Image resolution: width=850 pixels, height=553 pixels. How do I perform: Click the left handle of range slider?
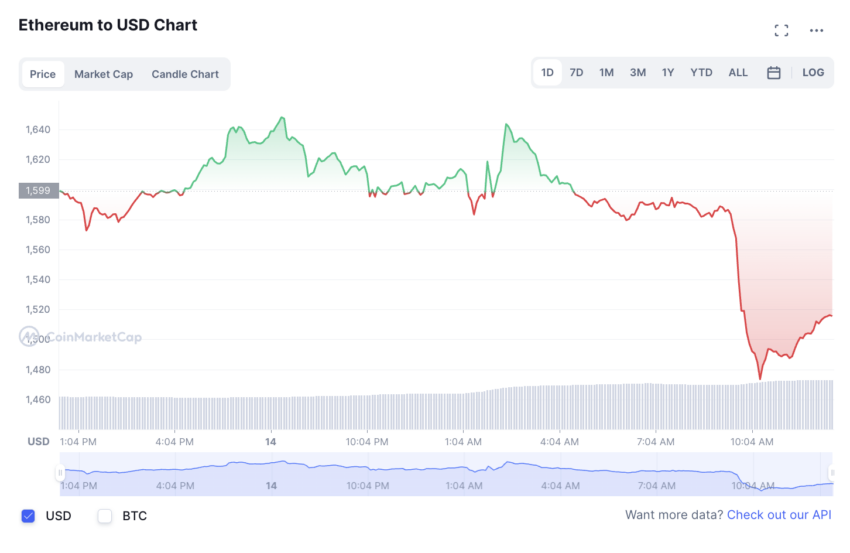coord(60,473)
